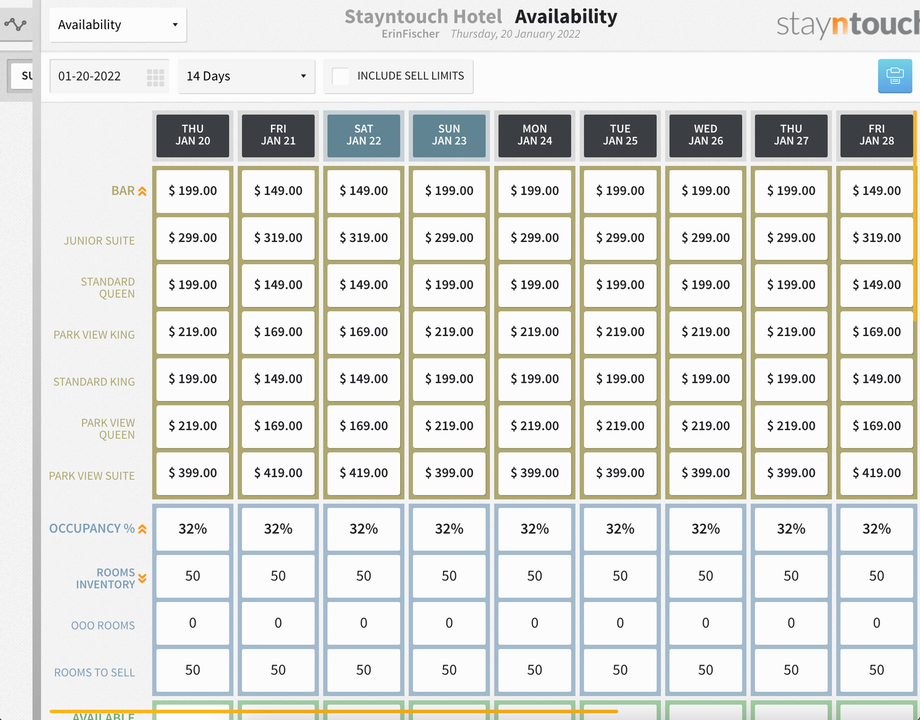
Task: Click OOO rooms 0 for Thu Jan 27
Action: tap(791, 623)
